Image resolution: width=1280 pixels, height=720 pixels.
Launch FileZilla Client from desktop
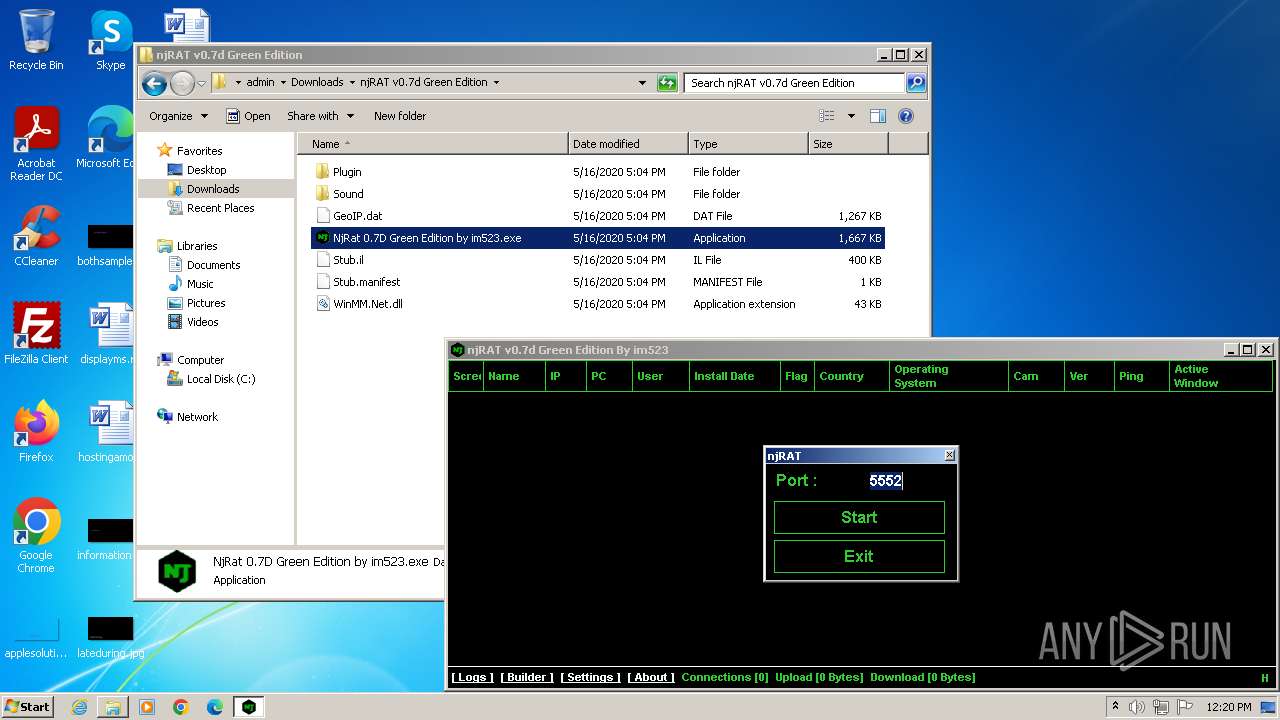tap(36, 334)
